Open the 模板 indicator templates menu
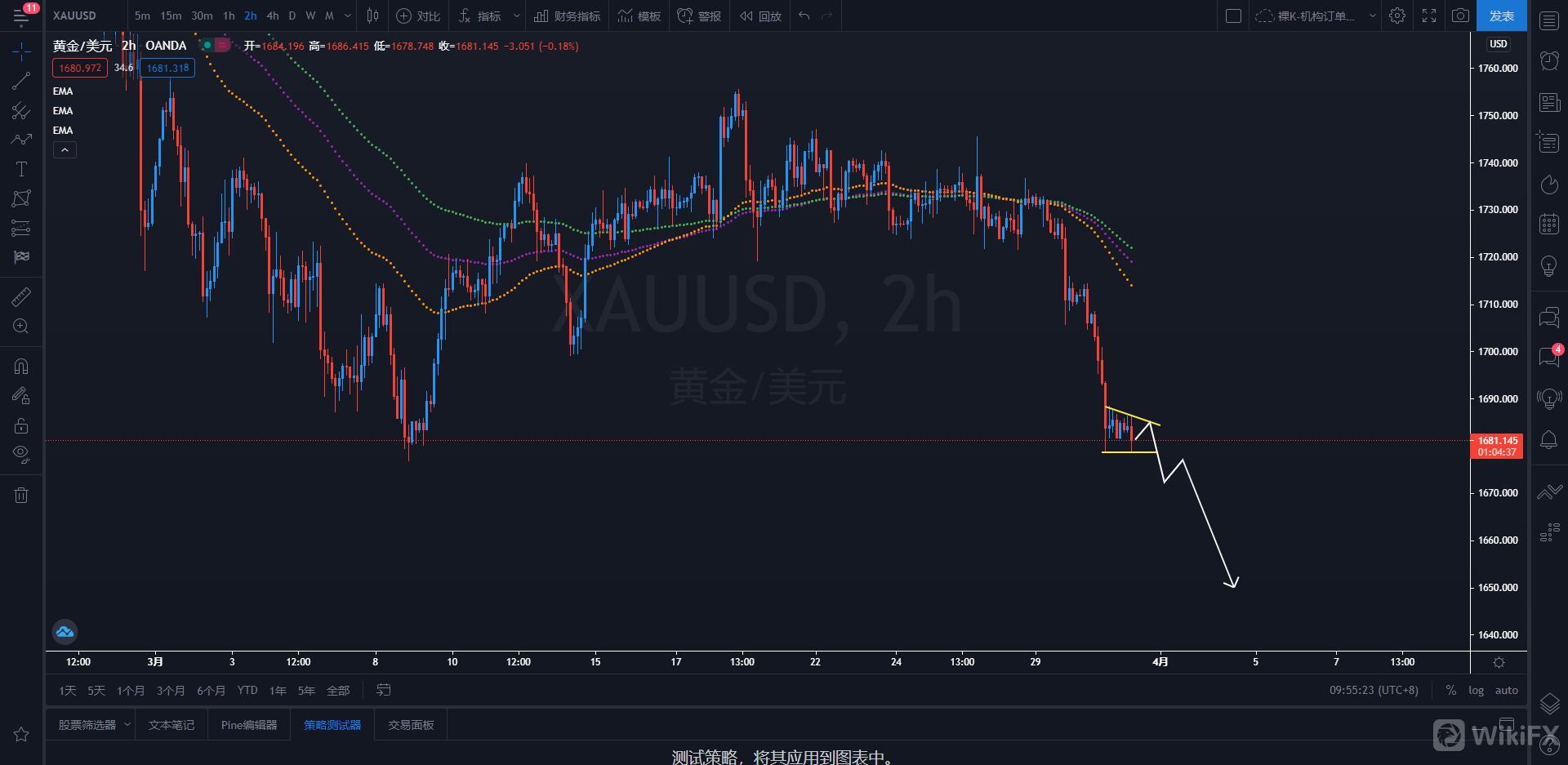 point(639,16)
